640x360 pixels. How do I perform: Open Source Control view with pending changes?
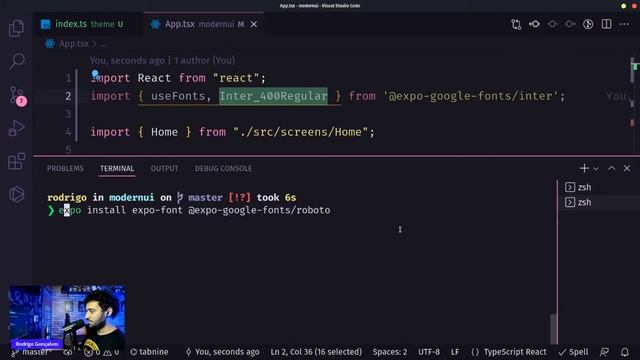17,96
